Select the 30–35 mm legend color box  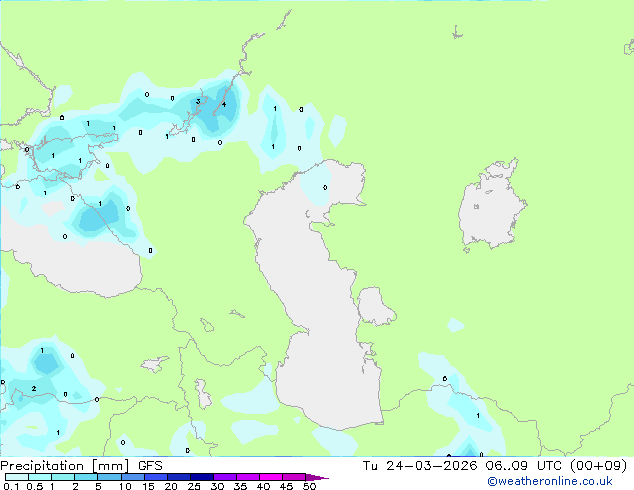(x=225, y=477)
